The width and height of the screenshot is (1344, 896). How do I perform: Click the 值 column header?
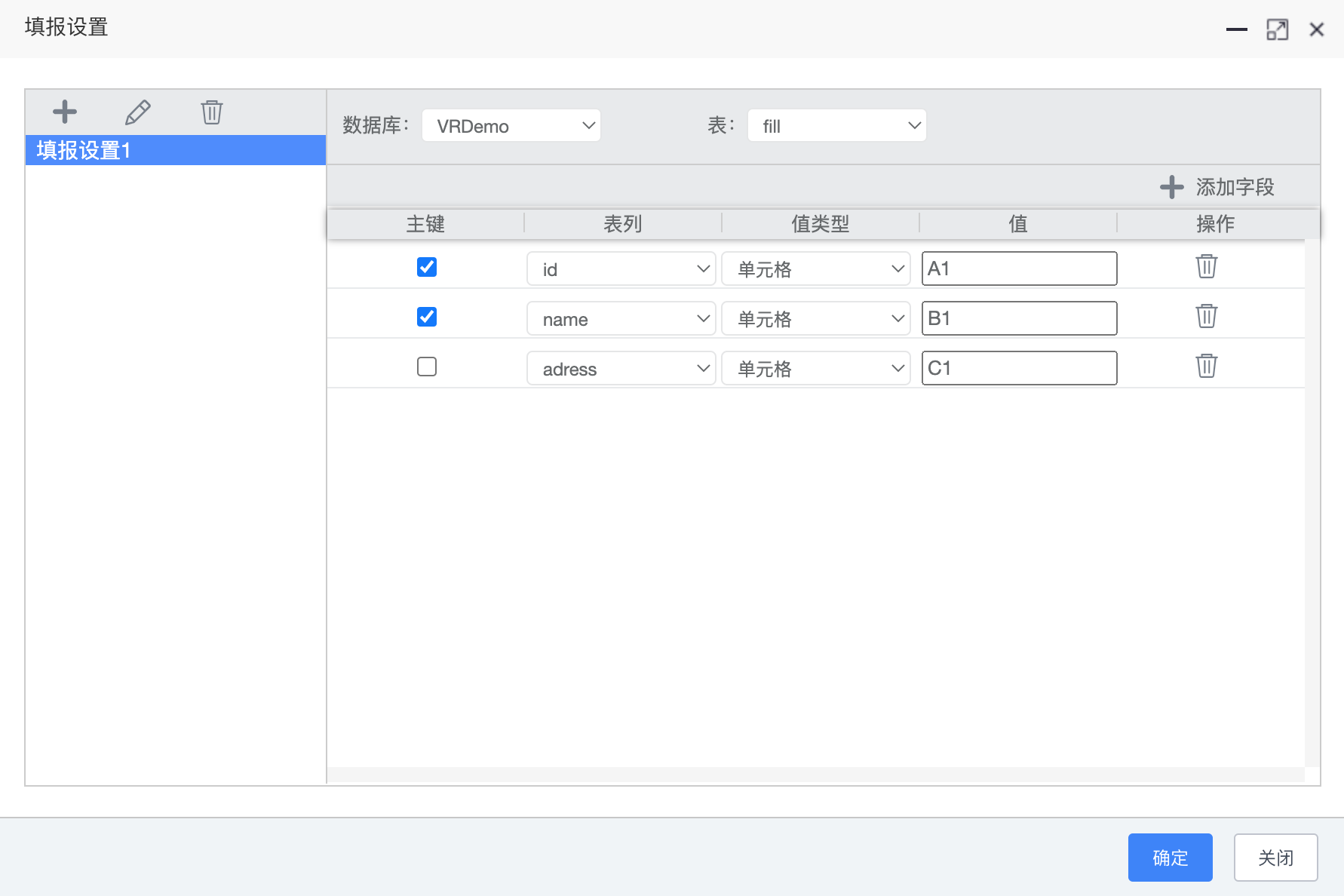1018,224
